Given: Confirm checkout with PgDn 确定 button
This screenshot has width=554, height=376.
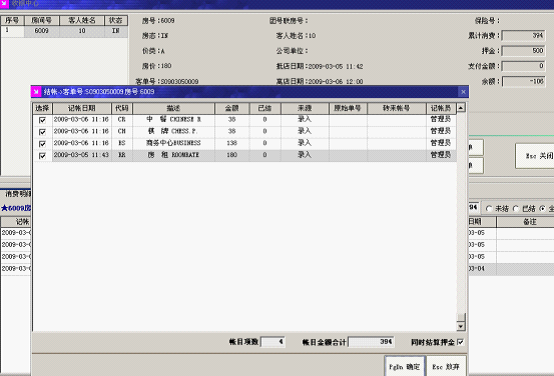Looking at the screenshot, I should 404,366.
